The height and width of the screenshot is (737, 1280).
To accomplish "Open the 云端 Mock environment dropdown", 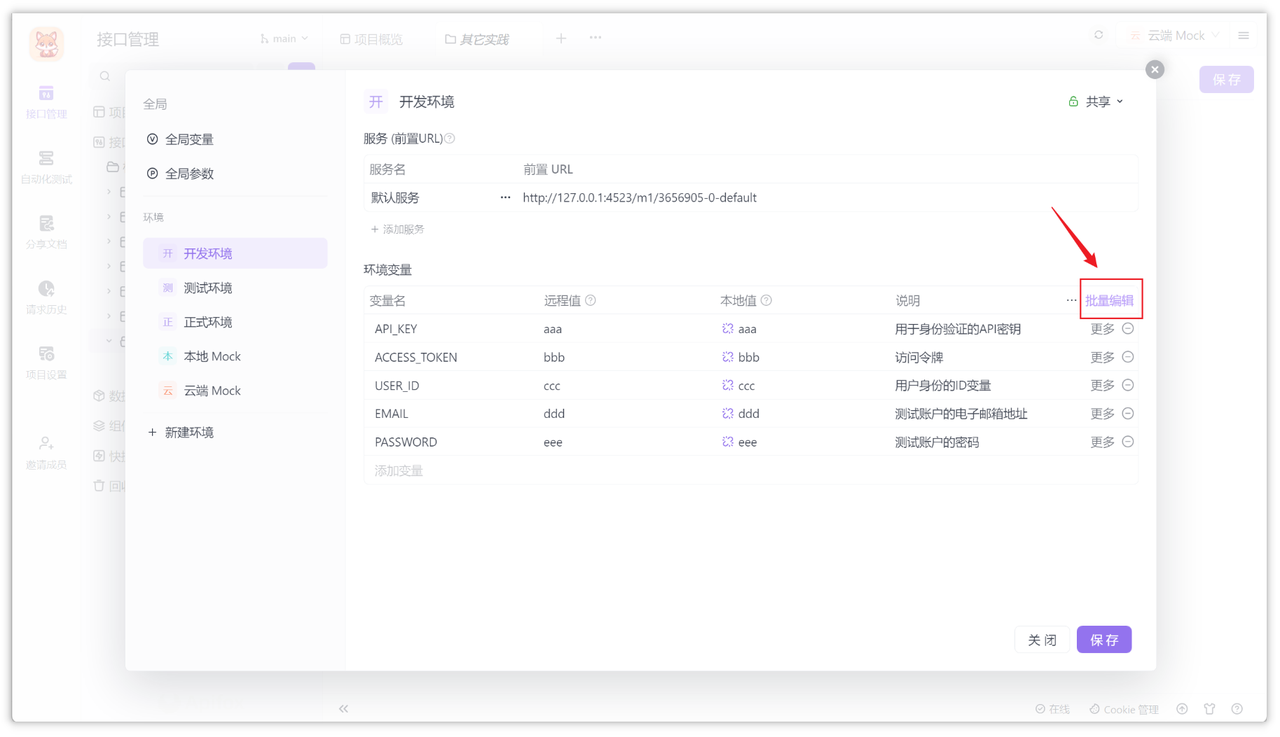I will (1174, 35).
